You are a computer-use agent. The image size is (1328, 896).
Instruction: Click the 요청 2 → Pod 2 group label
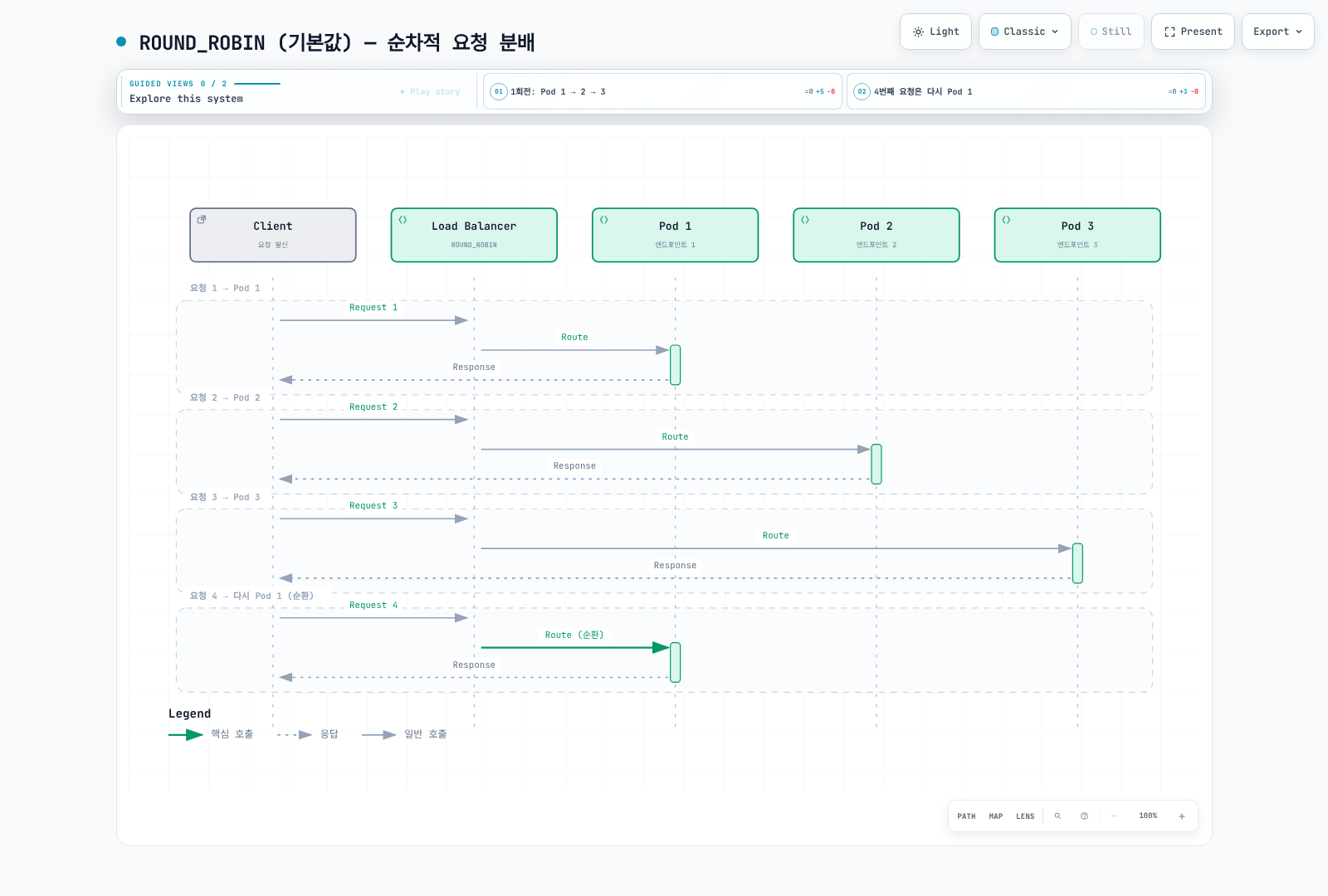click(225, 398)
